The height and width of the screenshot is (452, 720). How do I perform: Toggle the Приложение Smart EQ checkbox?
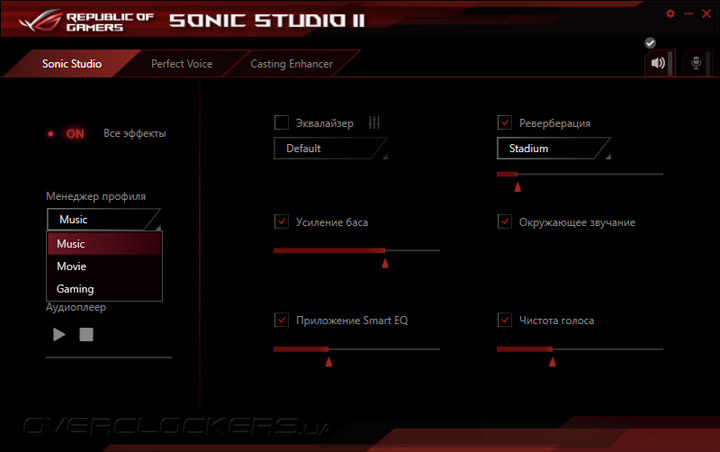pyautogui.click(x=281, y=320)
